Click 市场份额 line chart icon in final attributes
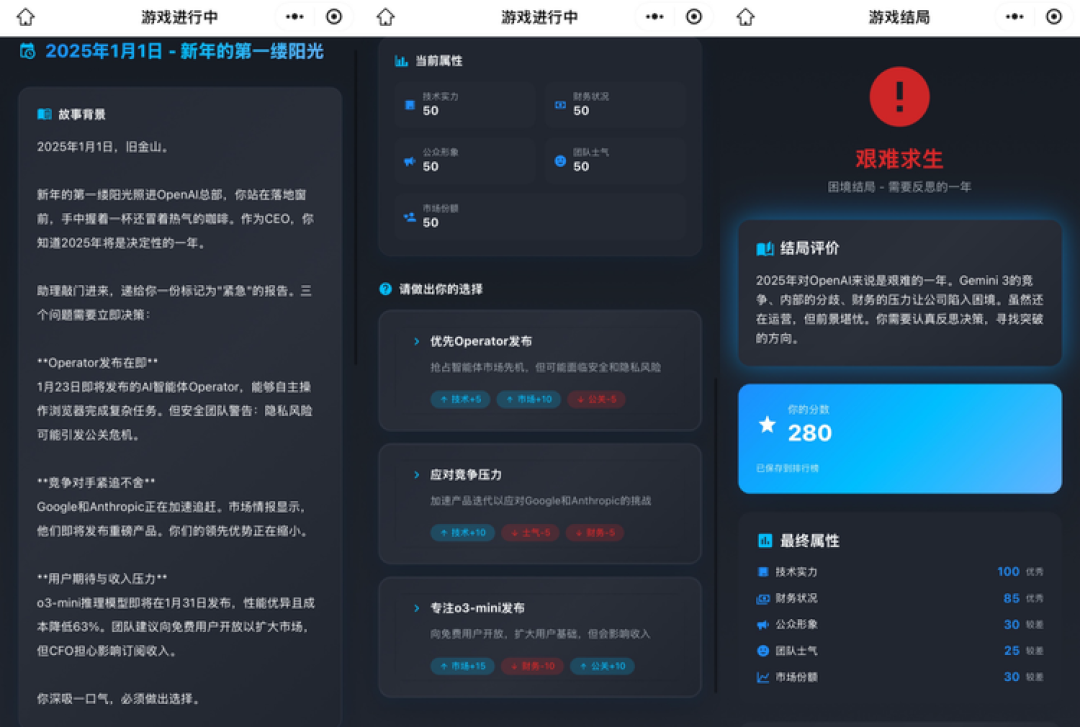1080x727 pixels. point(762,677)
